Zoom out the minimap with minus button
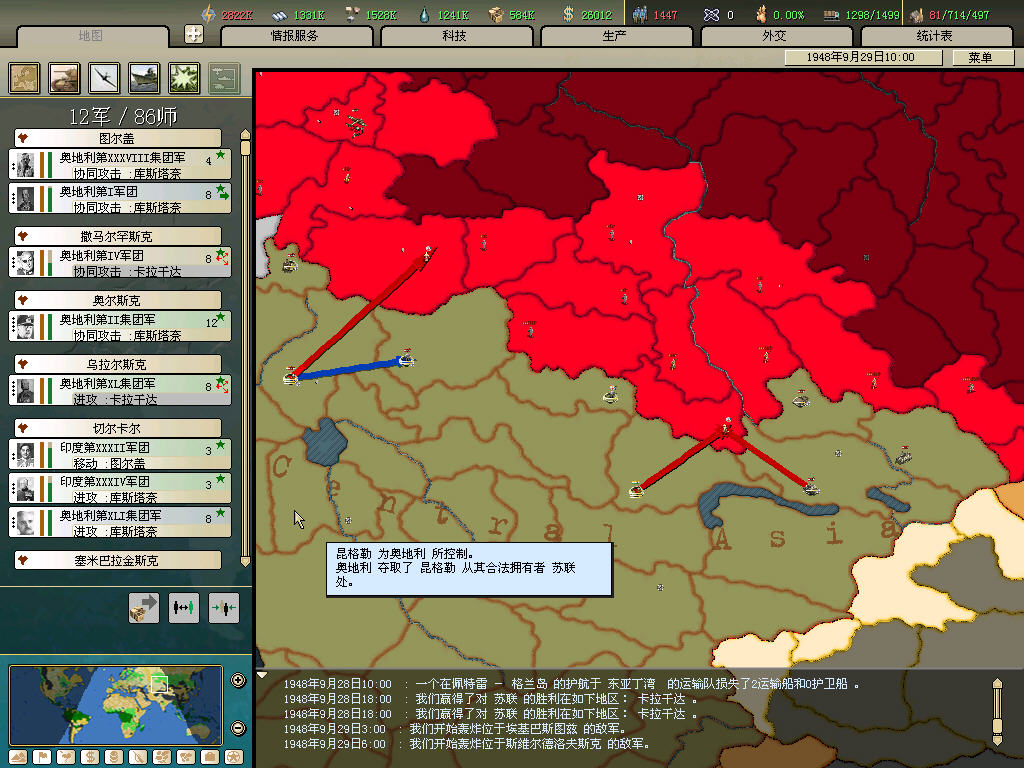1024x768 pixels. click(x=238, y=727)
